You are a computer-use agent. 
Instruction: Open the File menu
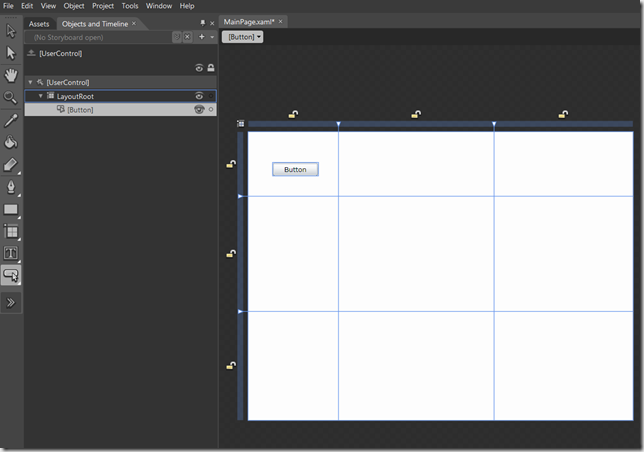pyautogui.click(x=8, y=6)
